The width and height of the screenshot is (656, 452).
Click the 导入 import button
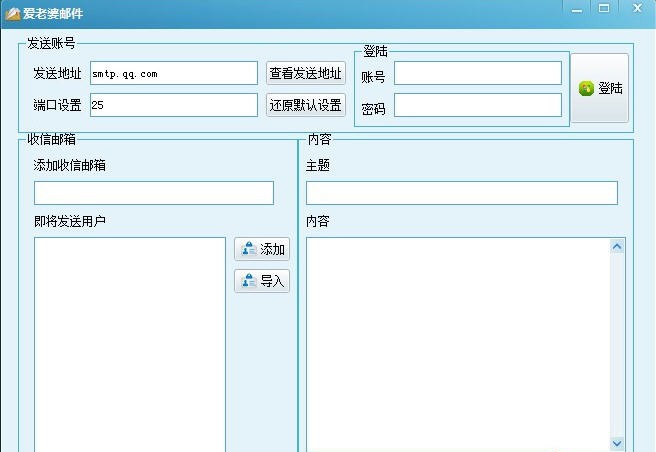point(262,280)
